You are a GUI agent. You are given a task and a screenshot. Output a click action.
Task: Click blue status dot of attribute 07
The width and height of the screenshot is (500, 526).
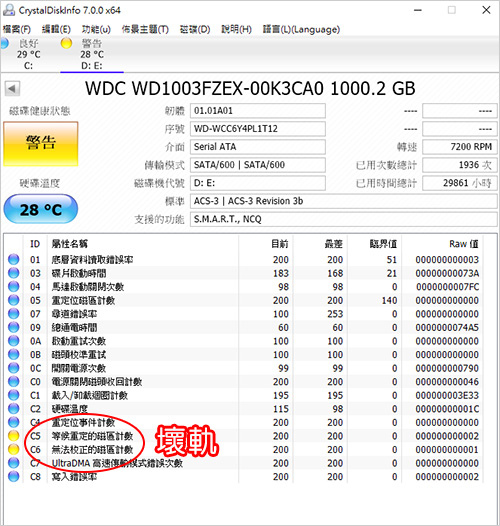click(13, 314)
